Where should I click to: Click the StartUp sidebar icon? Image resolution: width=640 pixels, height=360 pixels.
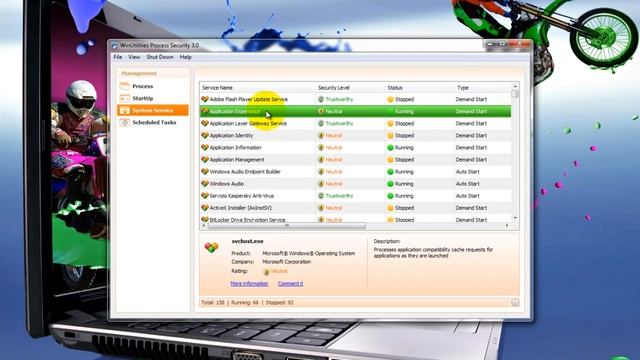(124, 98)
